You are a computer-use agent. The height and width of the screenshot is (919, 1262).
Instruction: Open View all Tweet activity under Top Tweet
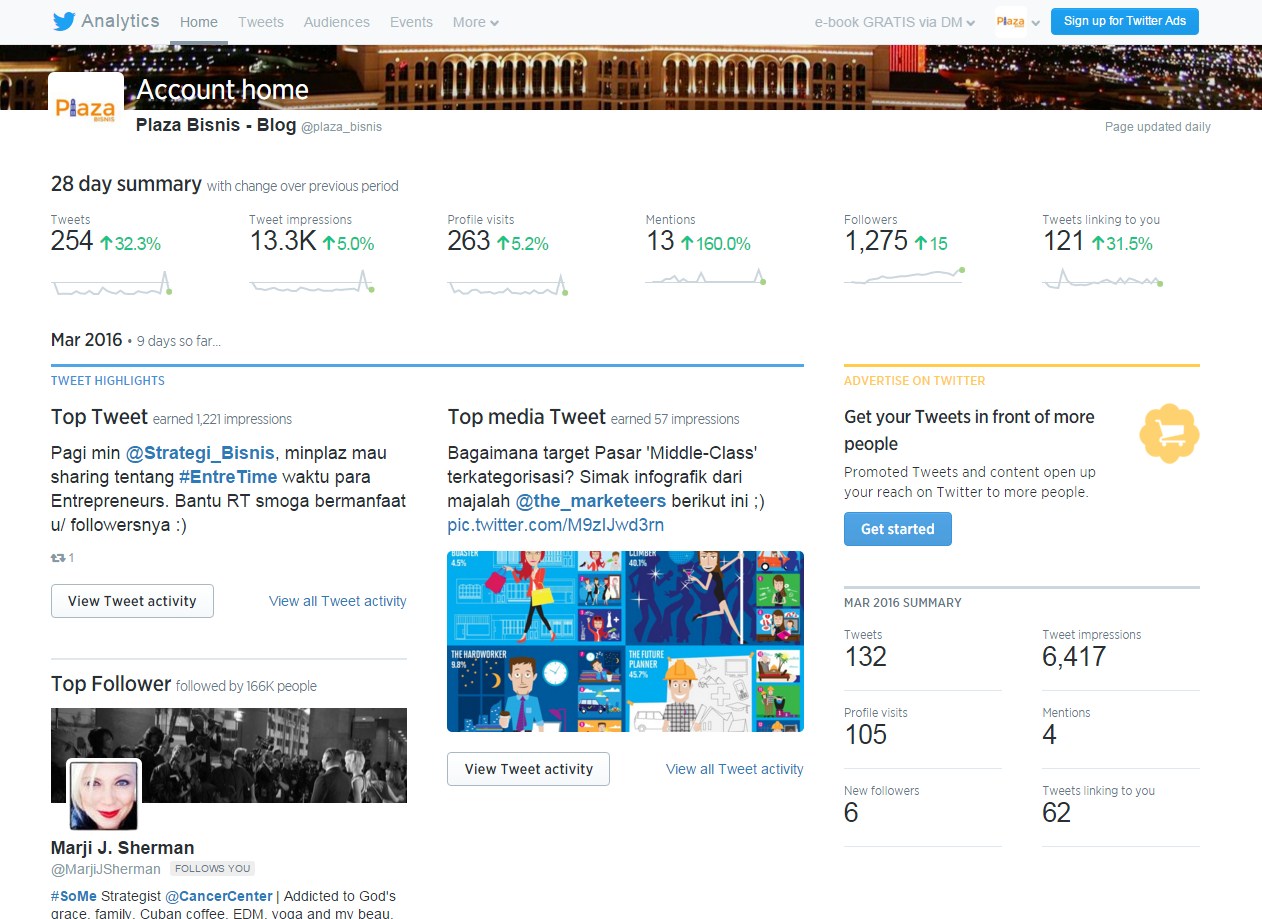tap(338, 601)
